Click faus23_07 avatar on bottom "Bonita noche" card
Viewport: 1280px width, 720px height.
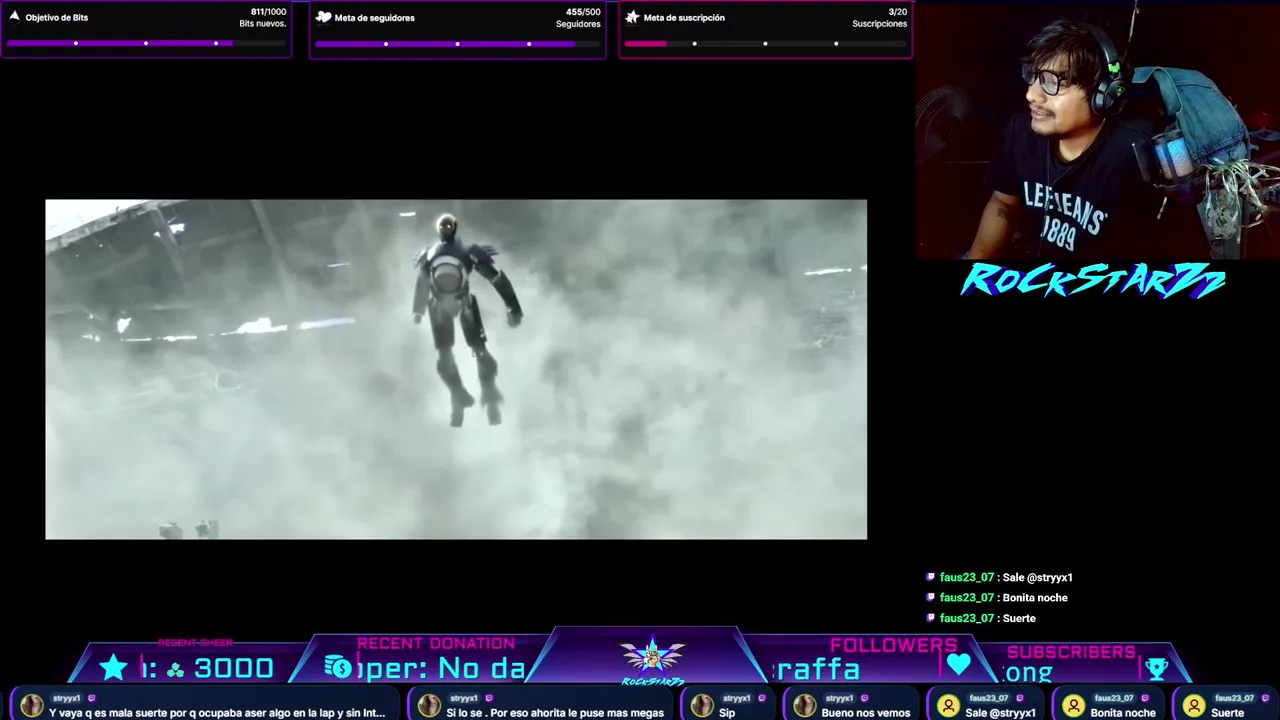pos(1073,707)
